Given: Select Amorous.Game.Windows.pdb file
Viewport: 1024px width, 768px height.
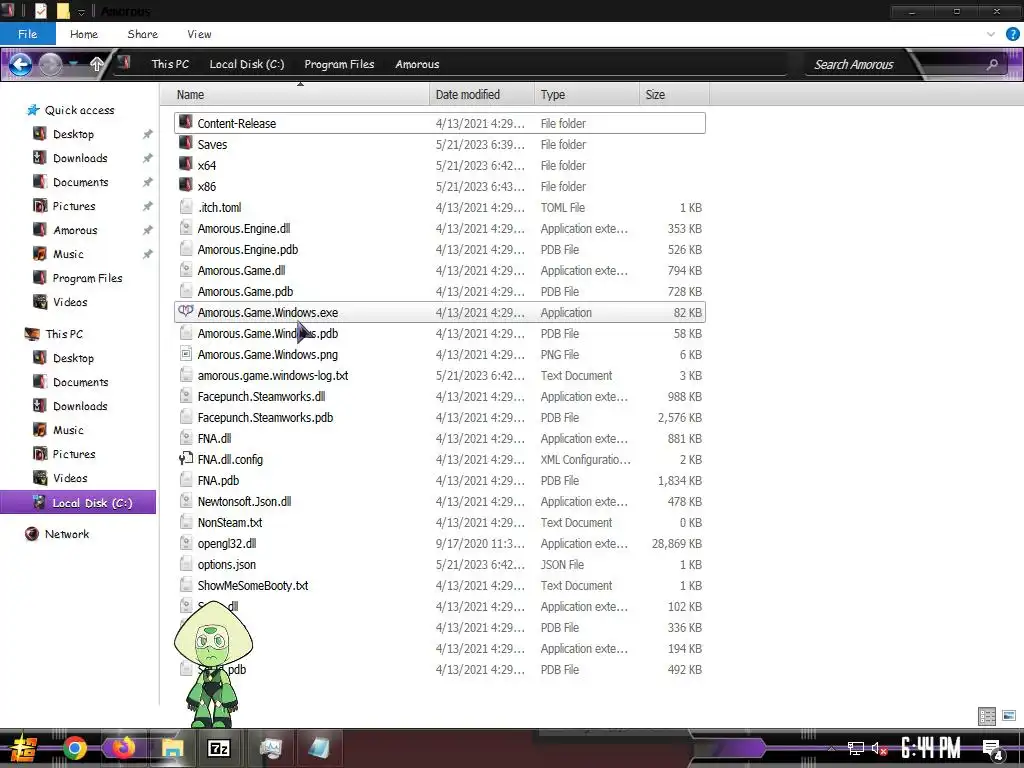Looking at the screenshot, I should 440,333.
